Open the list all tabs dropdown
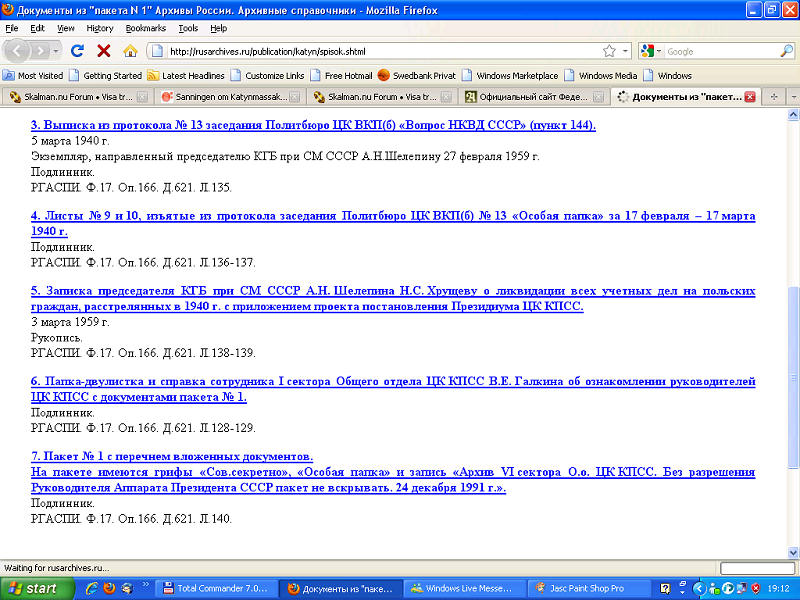Image resolution: width=800 pixels, height=600 pixels. point(793,97)
